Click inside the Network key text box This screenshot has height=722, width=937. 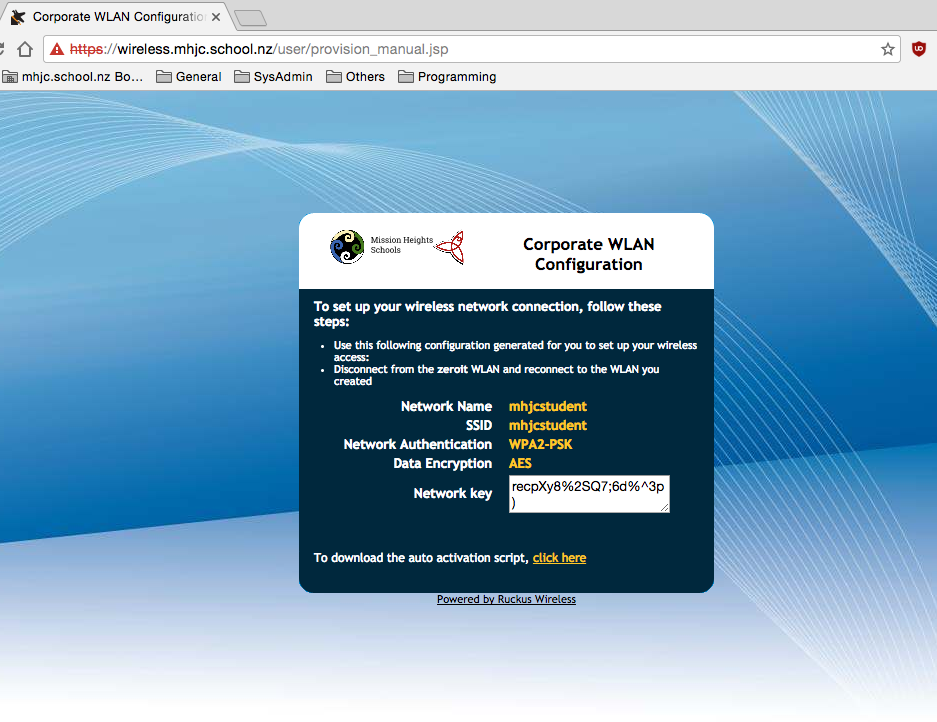587,494
